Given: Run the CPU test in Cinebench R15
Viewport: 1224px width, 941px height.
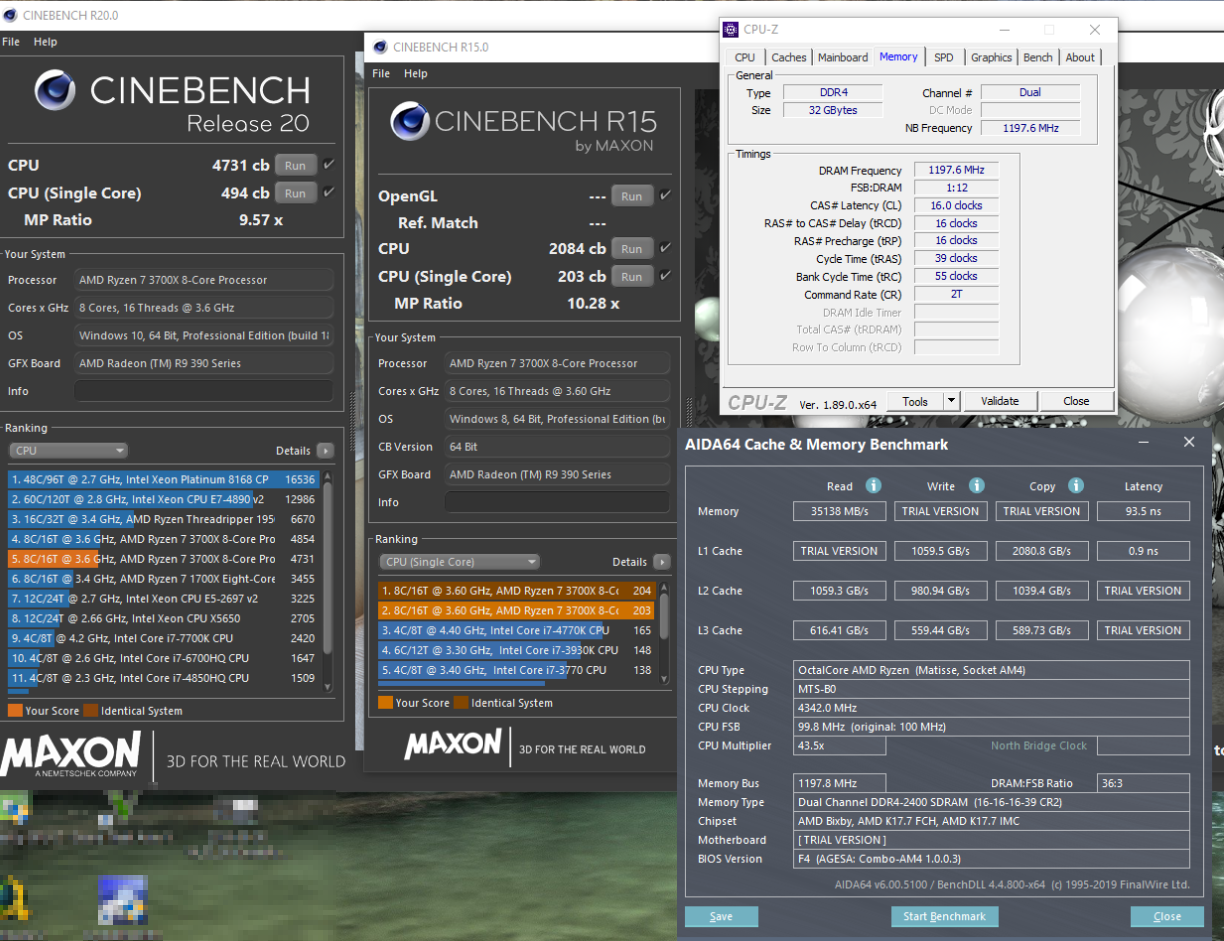Looking at the screenshot, I should pyautogui.click(x=632, y=248).
